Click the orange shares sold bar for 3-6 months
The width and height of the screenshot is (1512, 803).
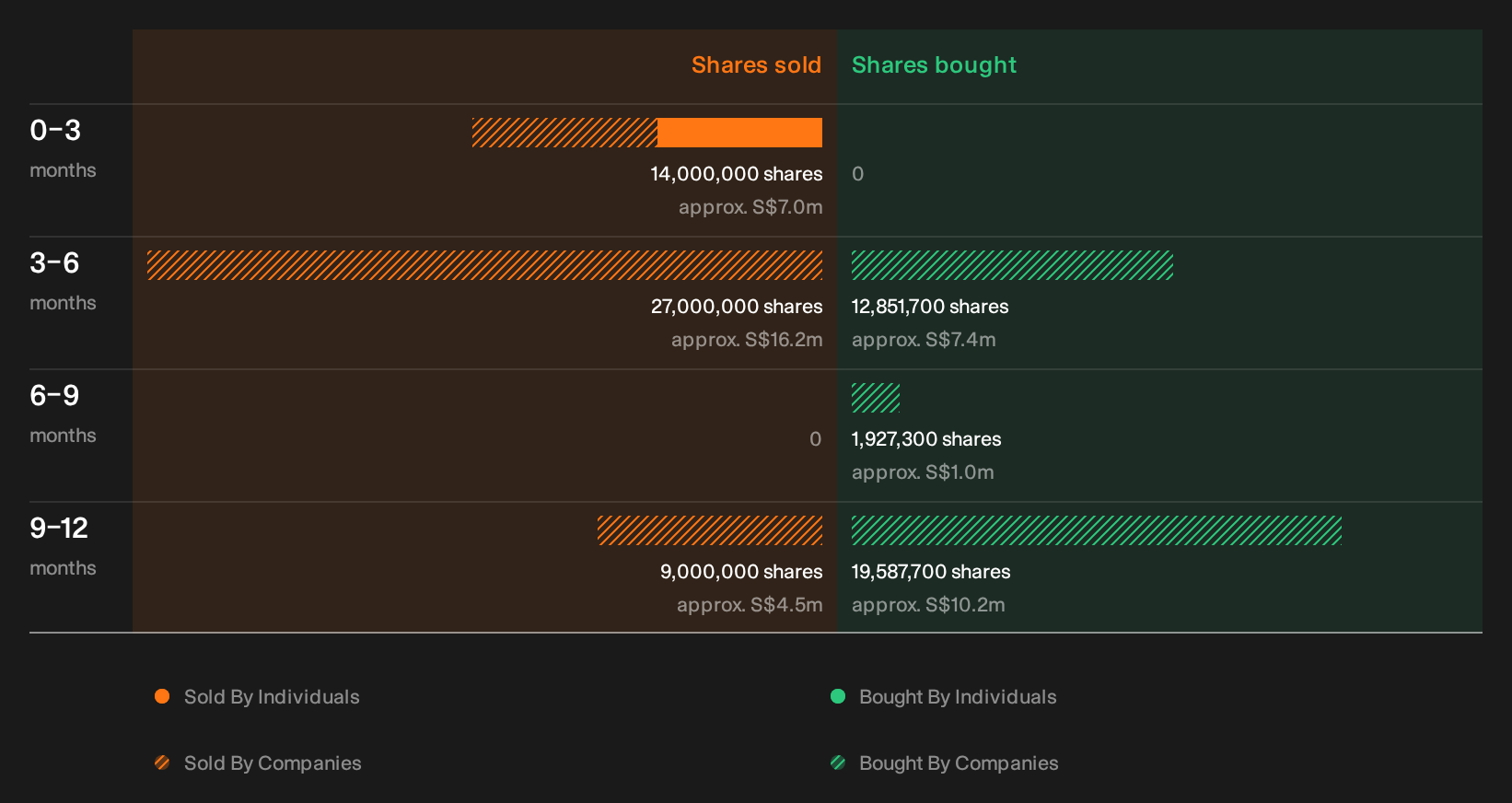click(484, 265)
